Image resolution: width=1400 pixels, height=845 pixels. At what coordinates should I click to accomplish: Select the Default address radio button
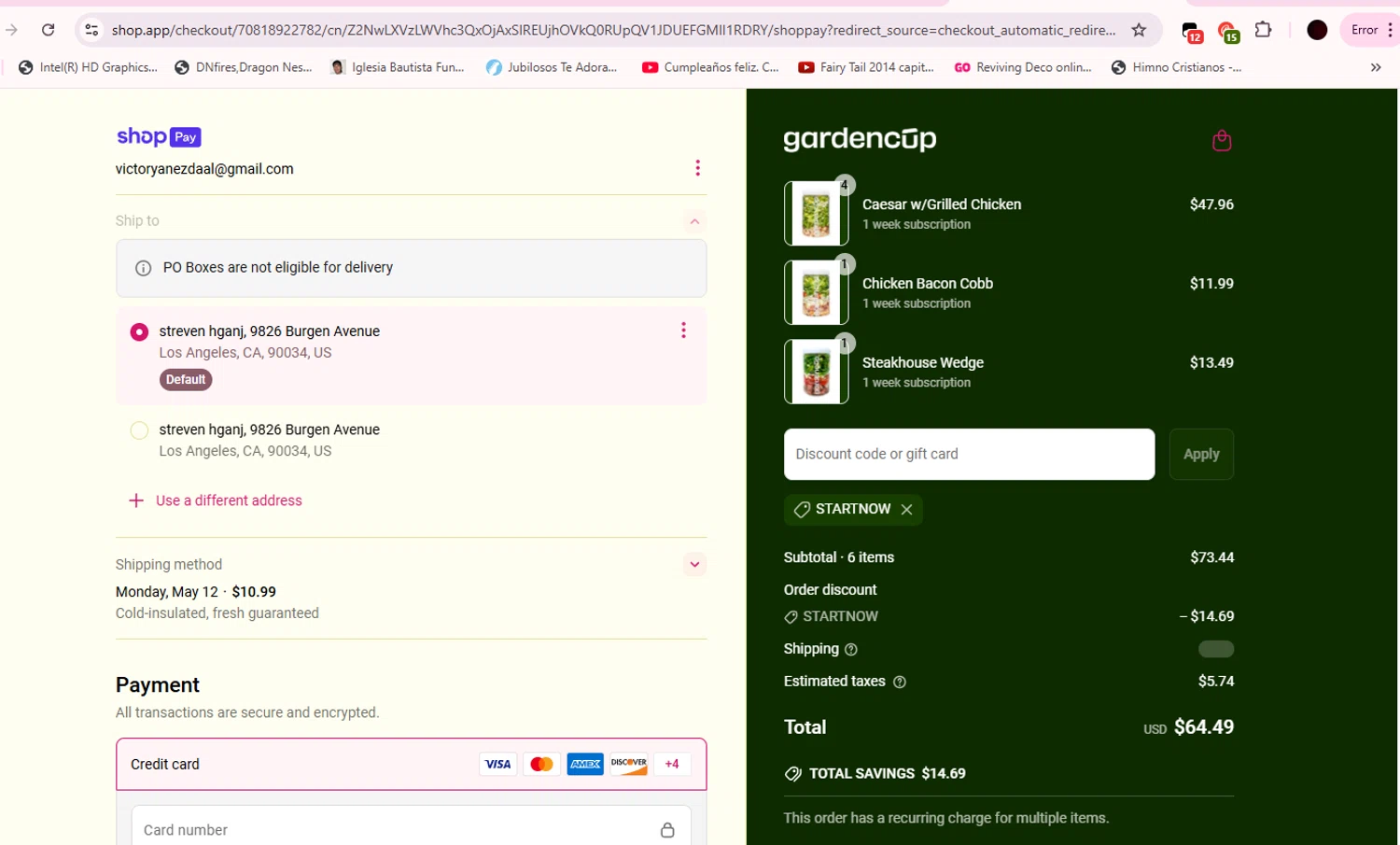click(x=139, y=331)
